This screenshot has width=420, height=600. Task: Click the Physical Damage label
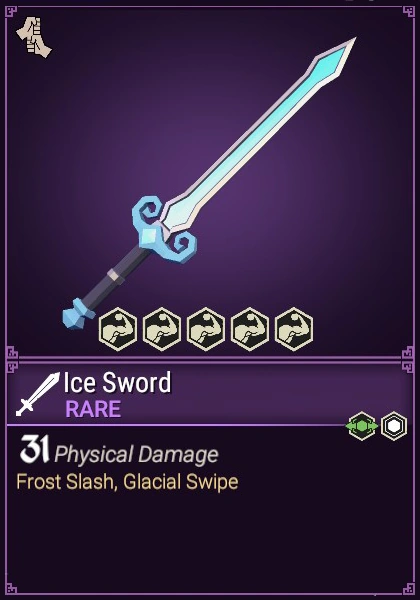(136, 455)
